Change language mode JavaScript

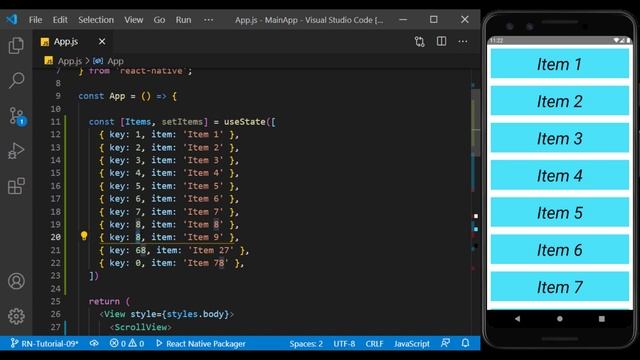[x=411, y=344]
